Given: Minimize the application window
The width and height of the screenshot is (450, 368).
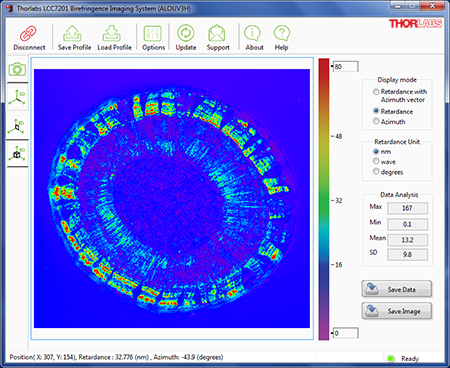Looking at the screenshot, I should pyautogui.click(x=397, y=5).
